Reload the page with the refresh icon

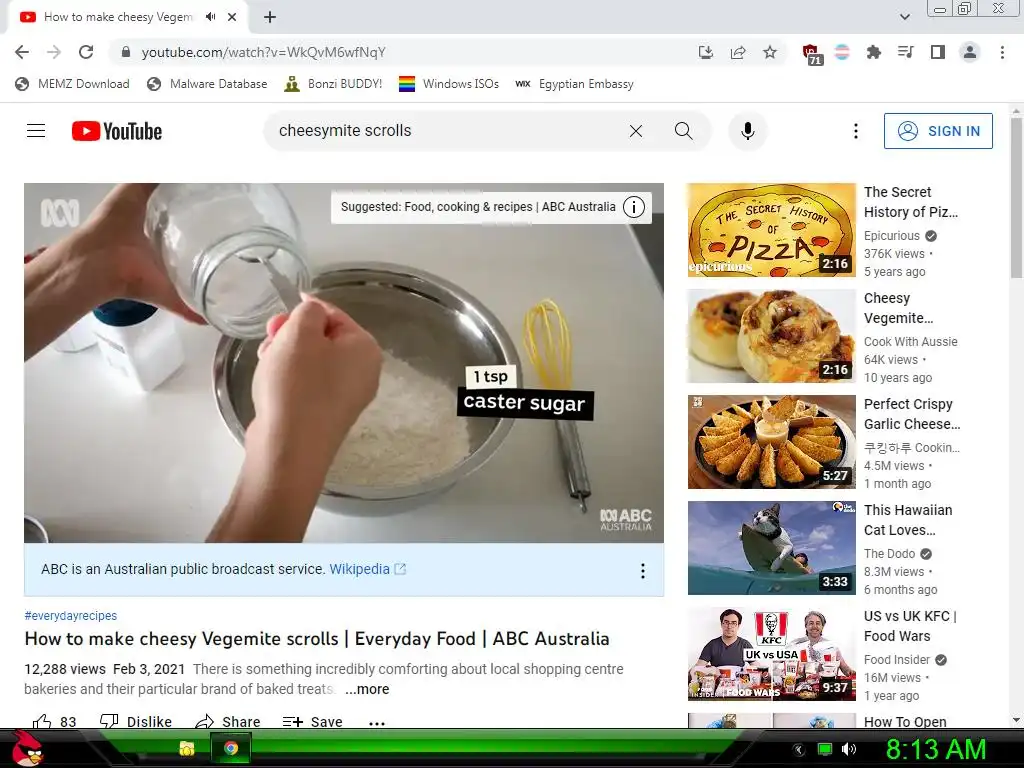(86, 52)
